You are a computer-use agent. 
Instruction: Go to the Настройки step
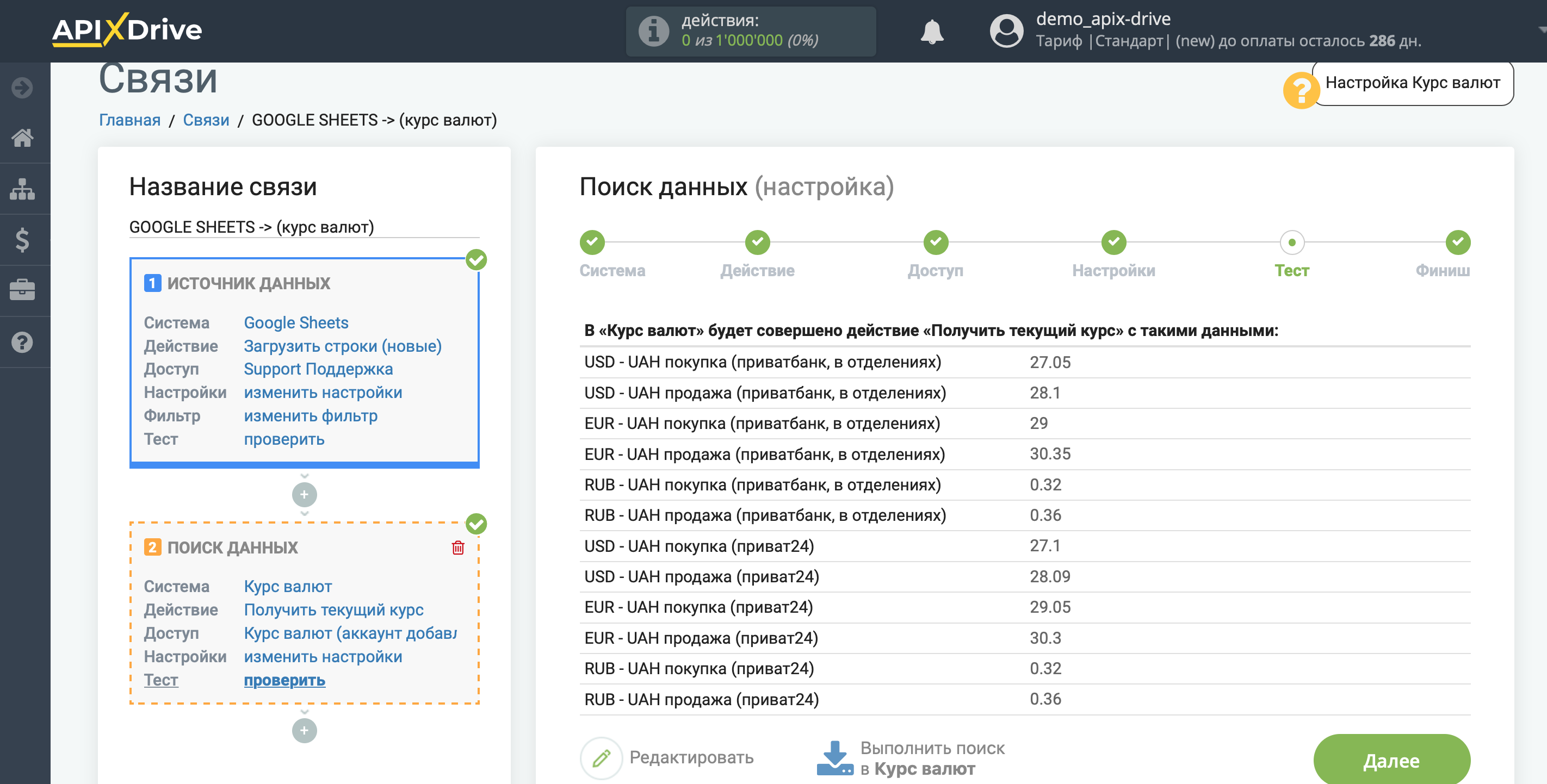tap(1113, 242)
